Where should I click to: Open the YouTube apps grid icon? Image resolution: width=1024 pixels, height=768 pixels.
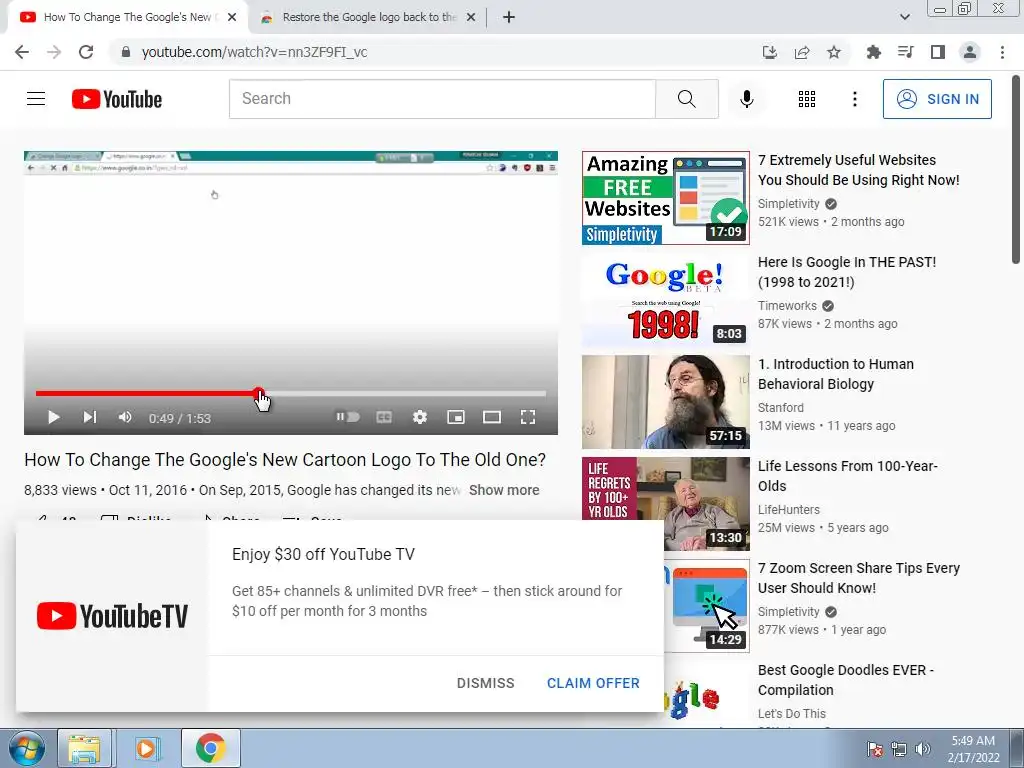[807, 99]
